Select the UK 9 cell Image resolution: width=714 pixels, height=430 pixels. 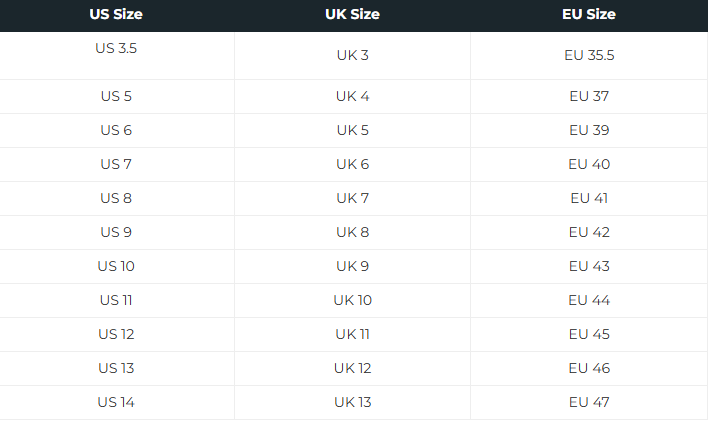click(x=352, y=267)
